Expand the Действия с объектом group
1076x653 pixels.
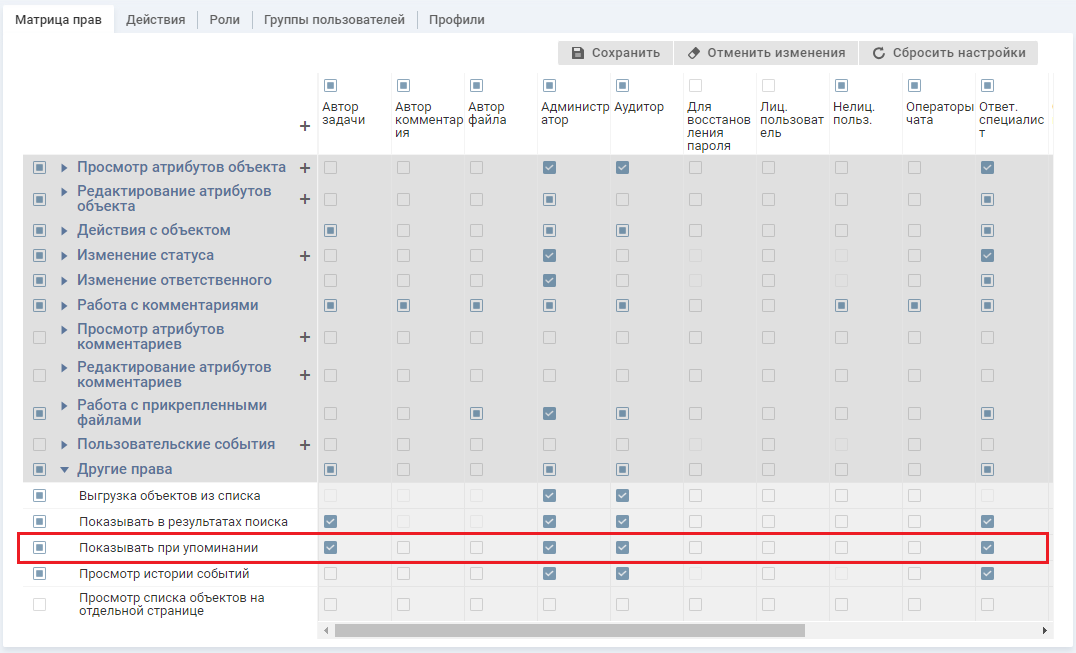pyautogui.click(x=65, y=231)
